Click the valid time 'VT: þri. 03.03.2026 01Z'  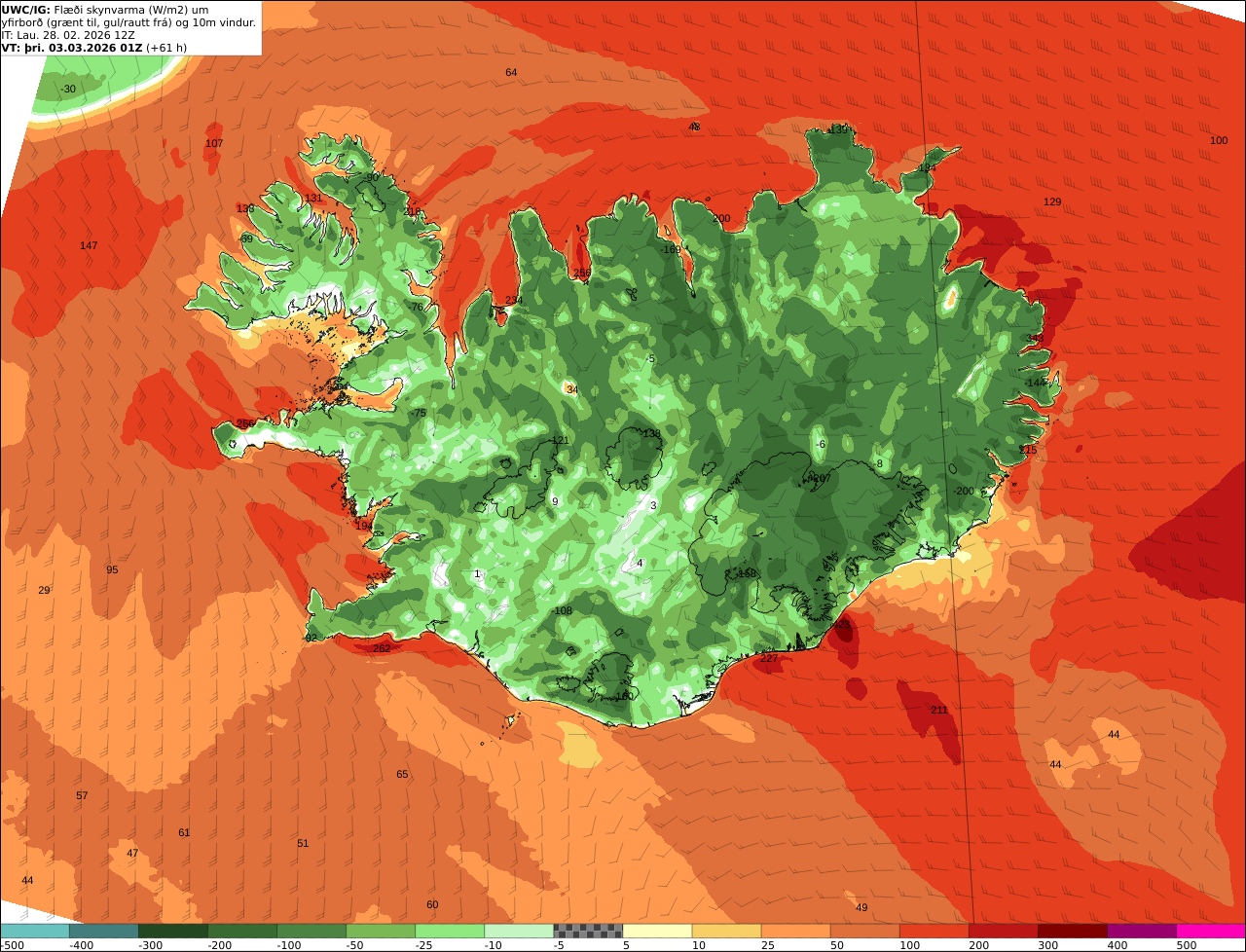click(72, 47)
